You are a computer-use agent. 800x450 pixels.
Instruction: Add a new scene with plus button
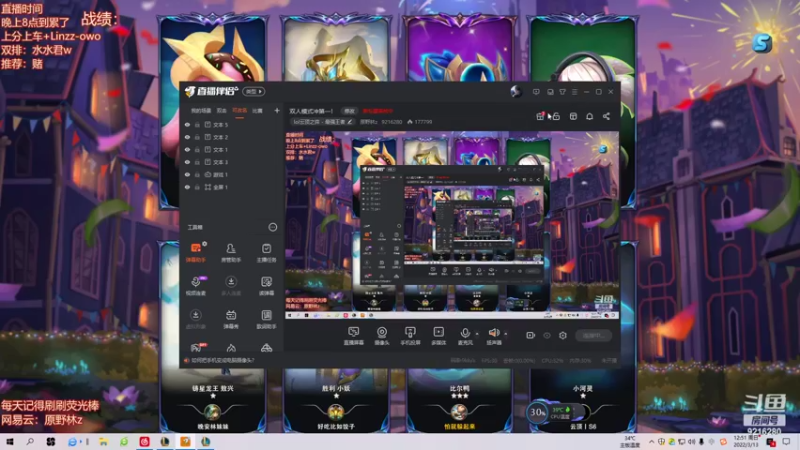(x=277, y=111)
